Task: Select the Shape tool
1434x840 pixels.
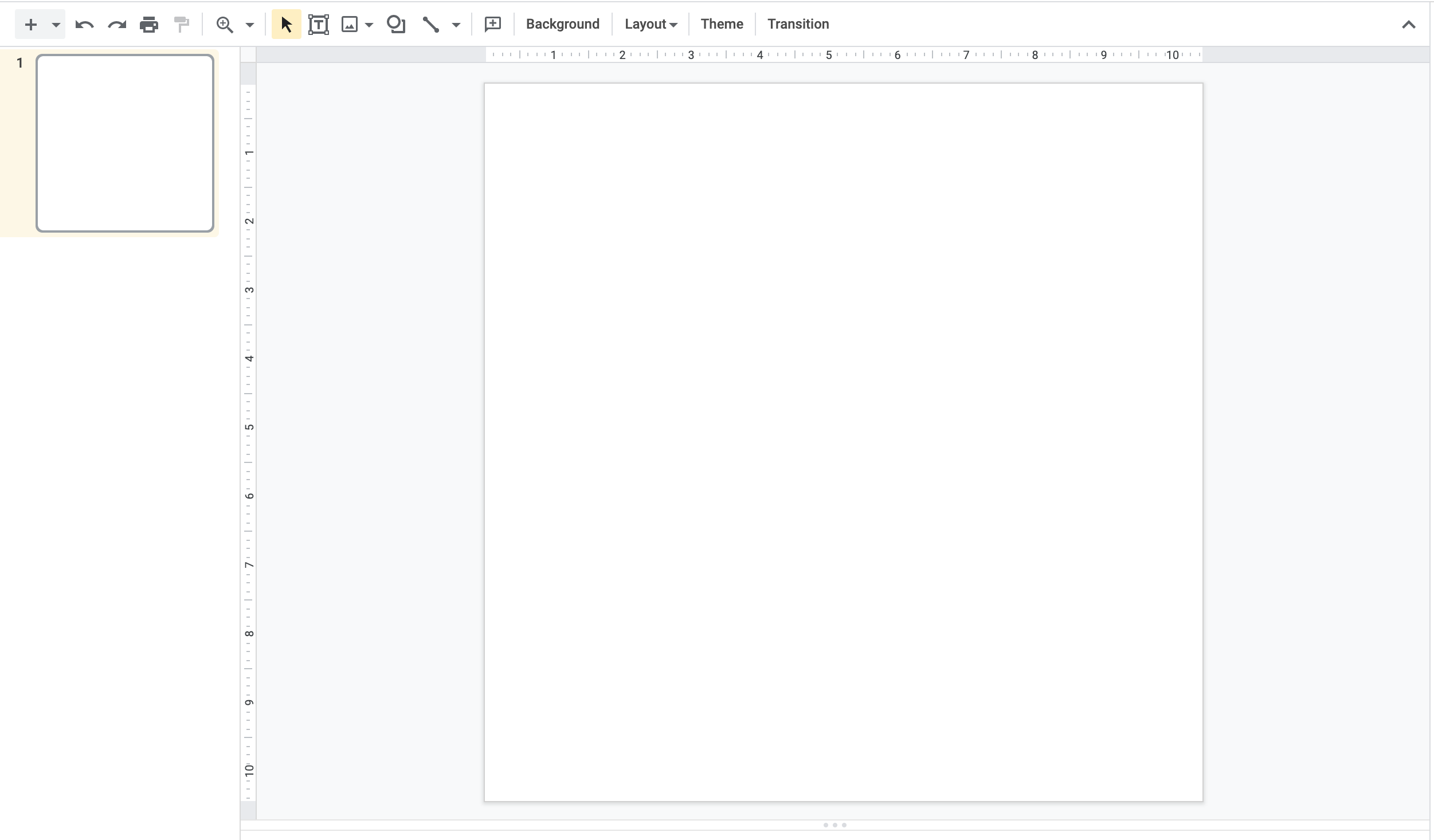Action: click(396, 25)
